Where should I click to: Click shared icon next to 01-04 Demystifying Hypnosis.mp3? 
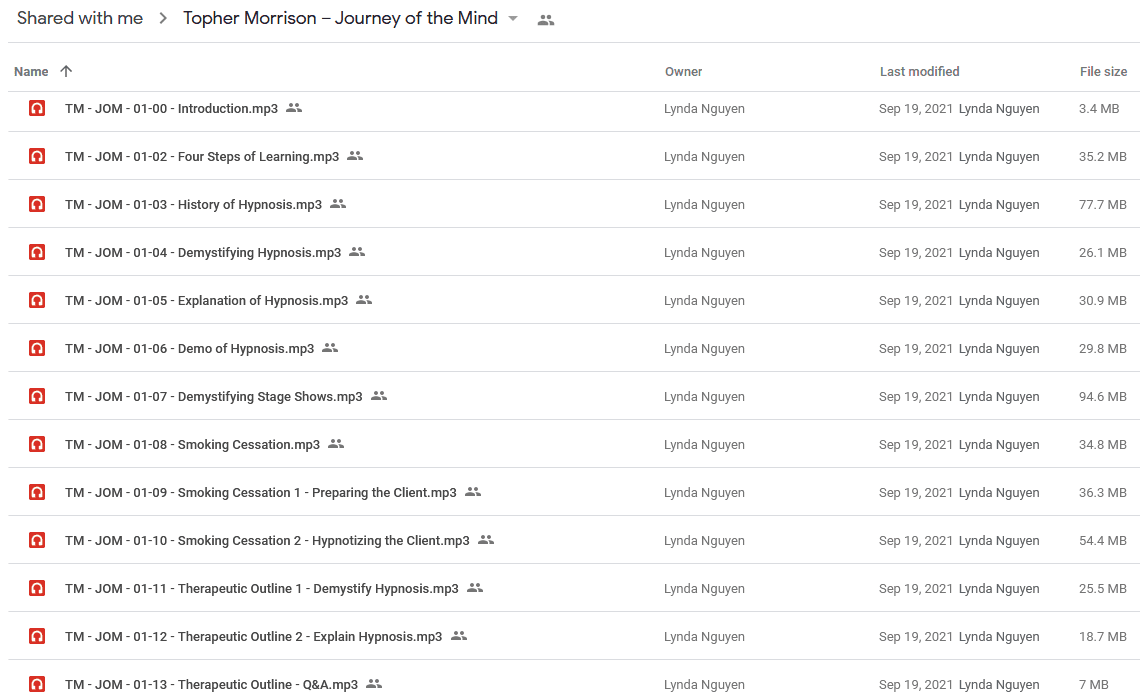click(x=357, y=251)
